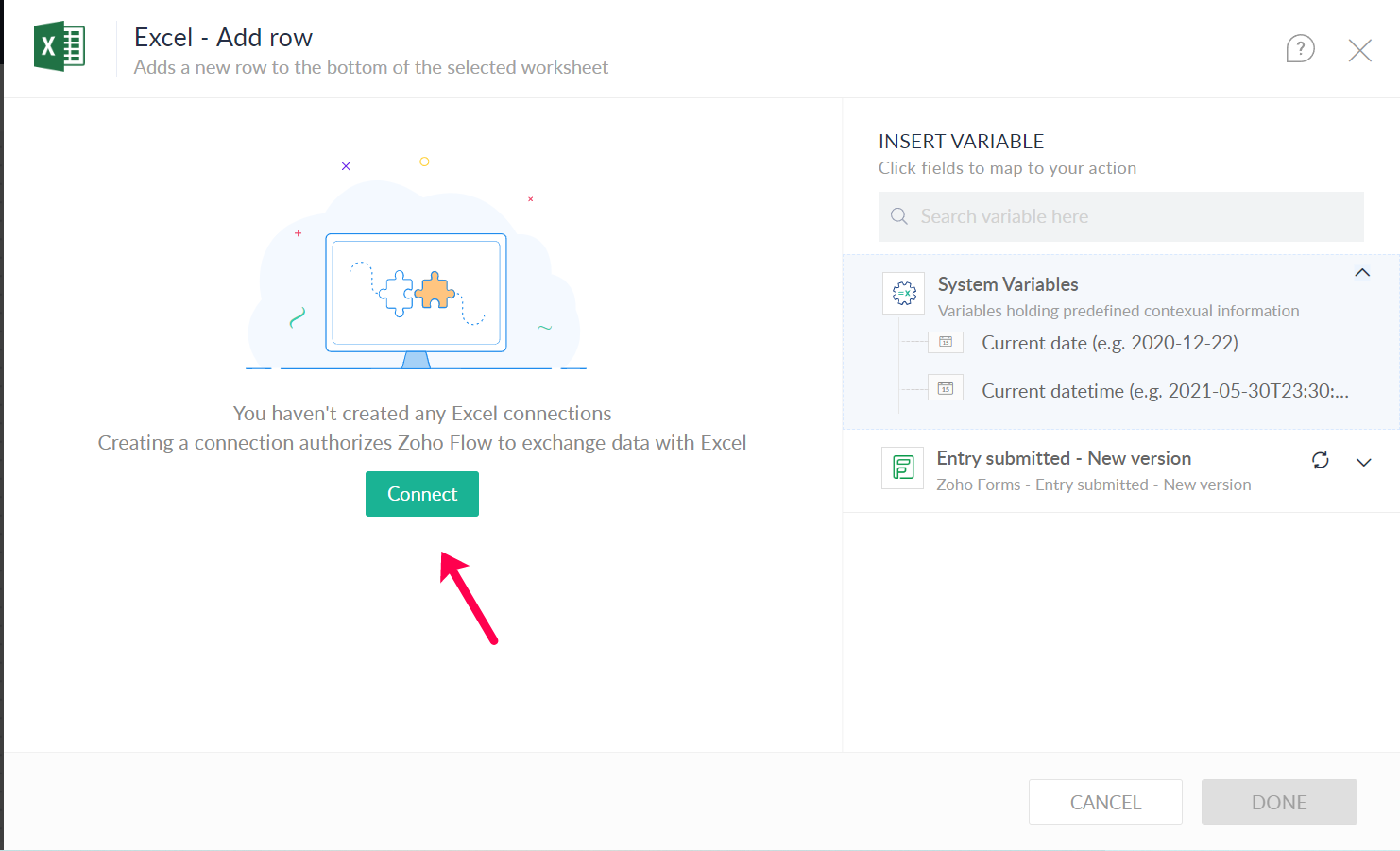Click the Current datetime calendar icon
This screenshot has height=851, width=1400.
pos(945,388)
